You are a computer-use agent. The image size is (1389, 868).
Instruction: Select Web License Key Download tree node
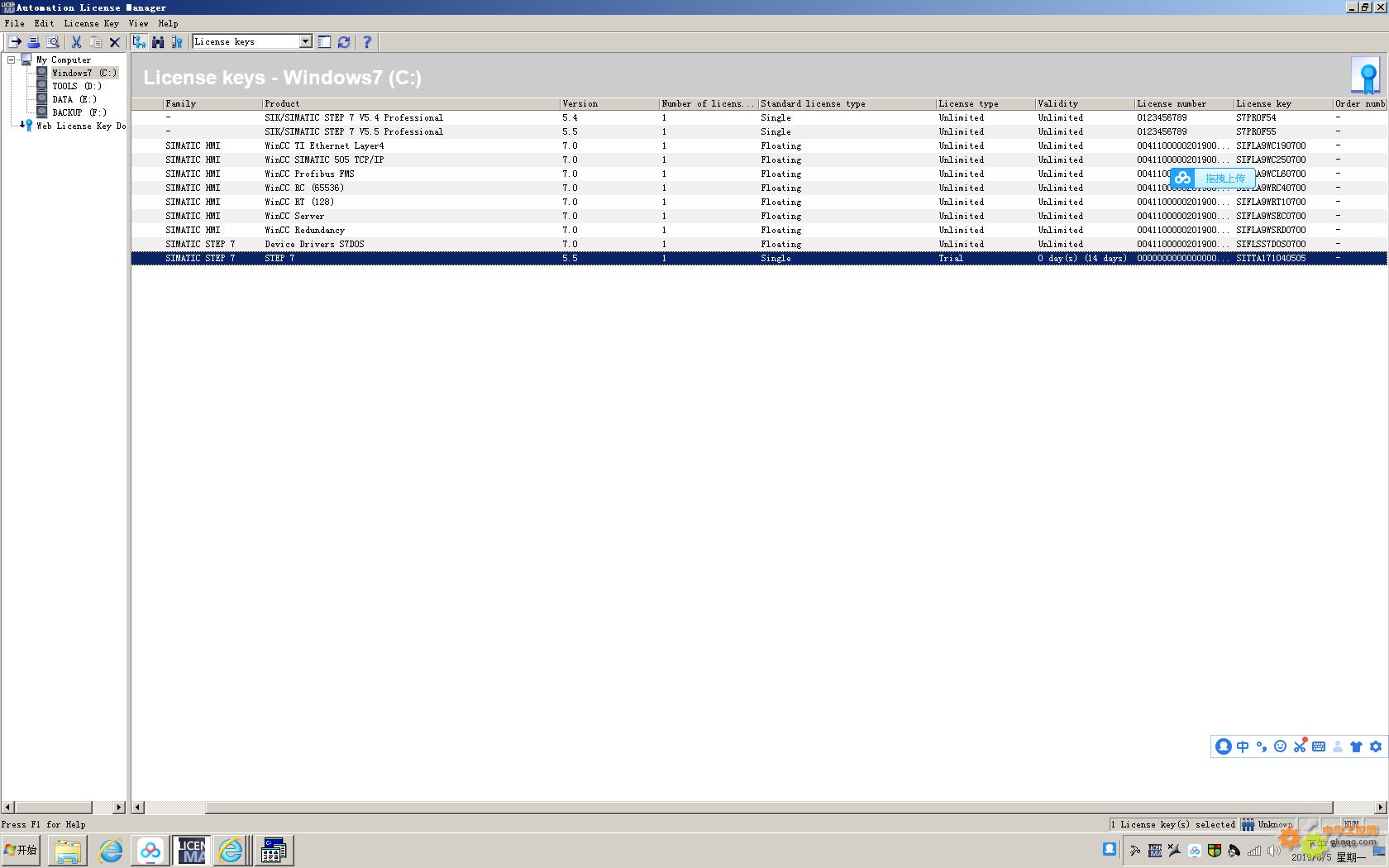tap(81, 126)
